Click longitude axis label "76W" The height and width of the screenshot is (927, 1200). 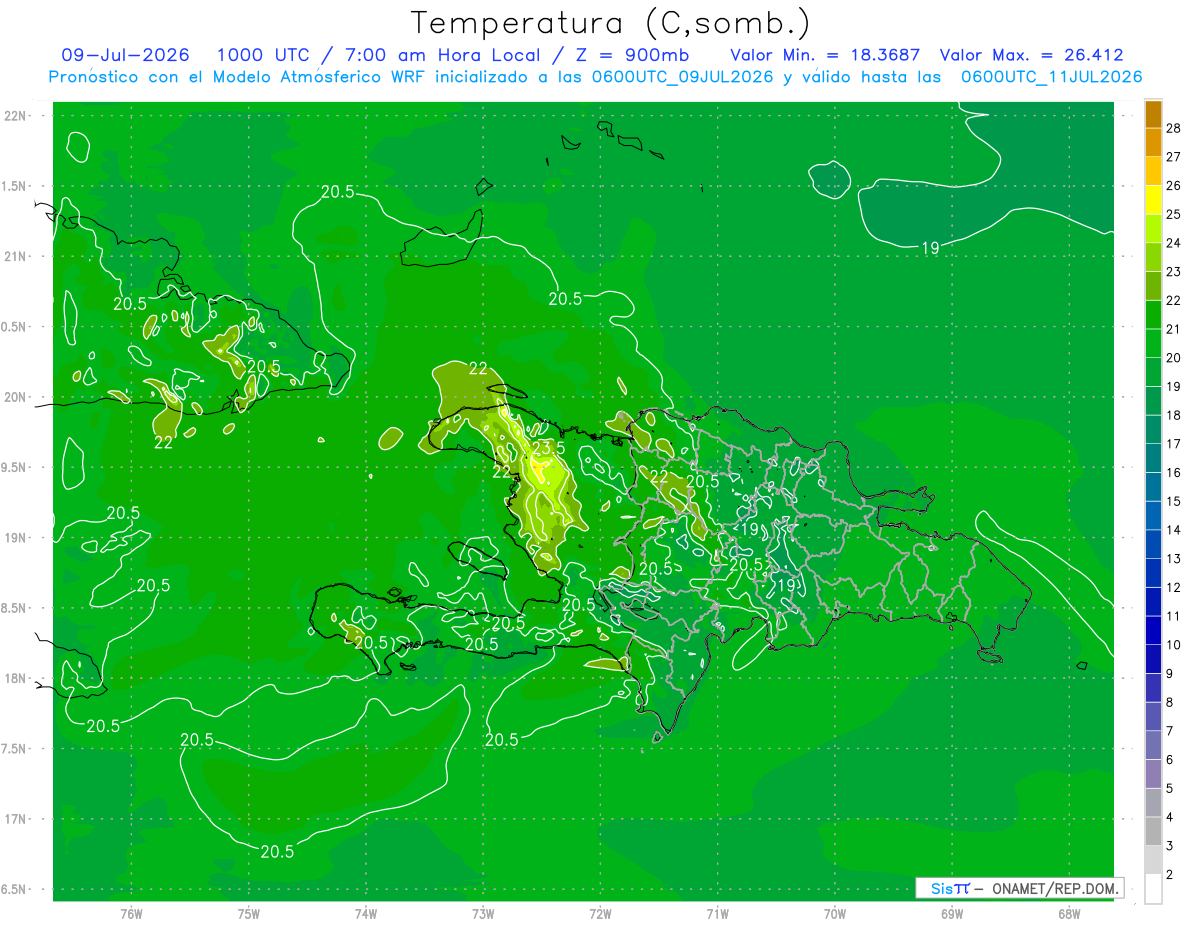pyautogui.click(x=131, y=913)
